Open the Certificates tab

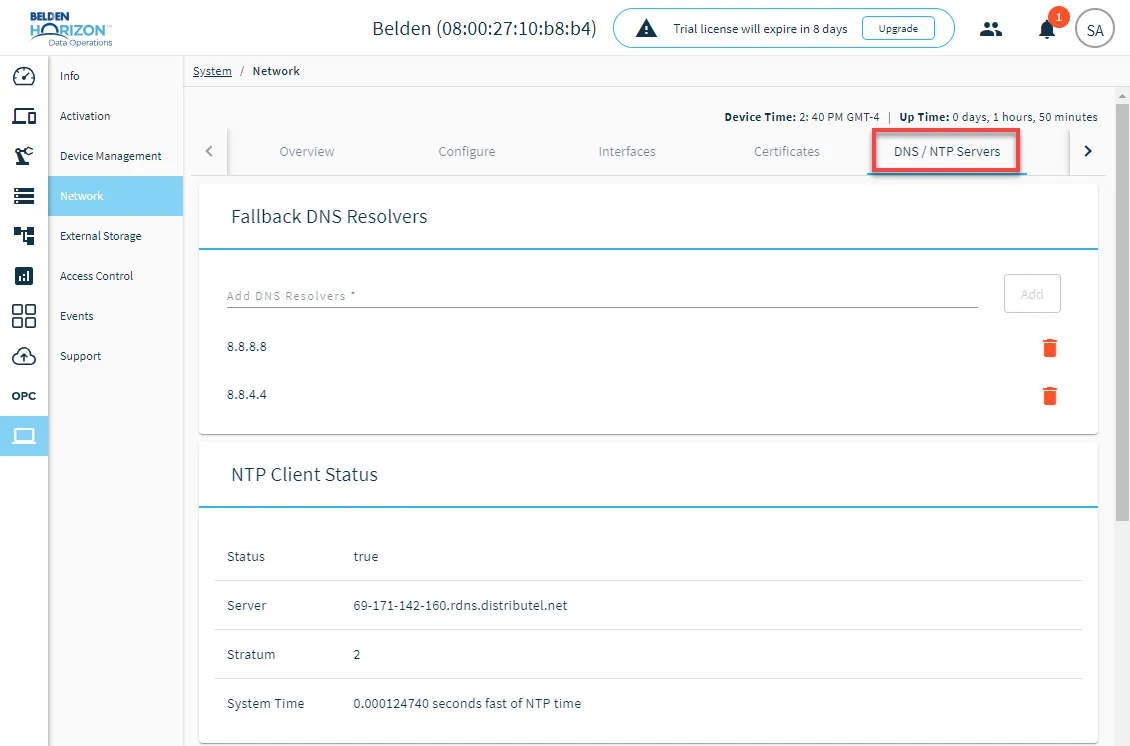click(787, 151)
